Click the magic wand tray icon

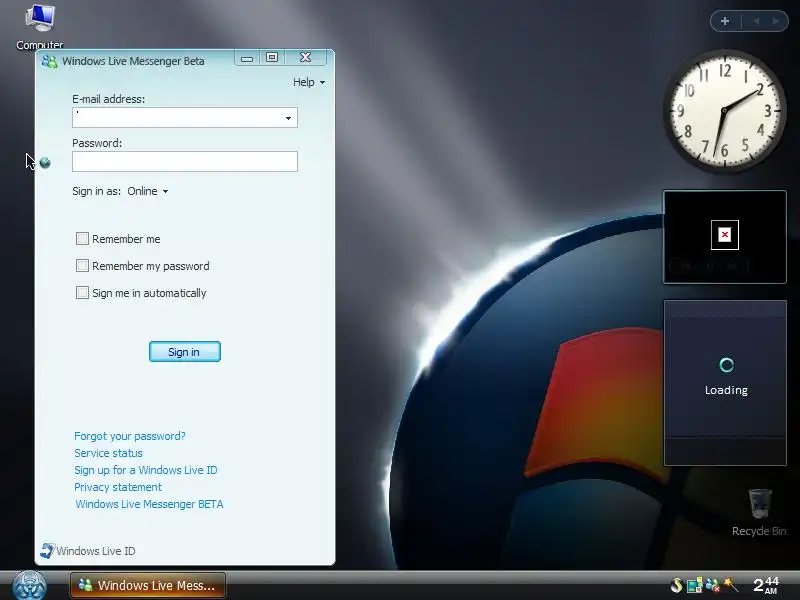click(731, 585)
